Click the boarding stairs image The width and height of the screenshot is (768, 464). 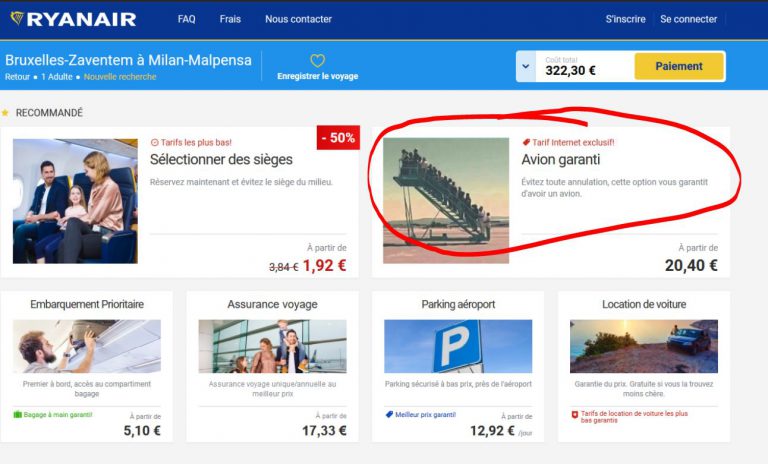tap(446, 201)
